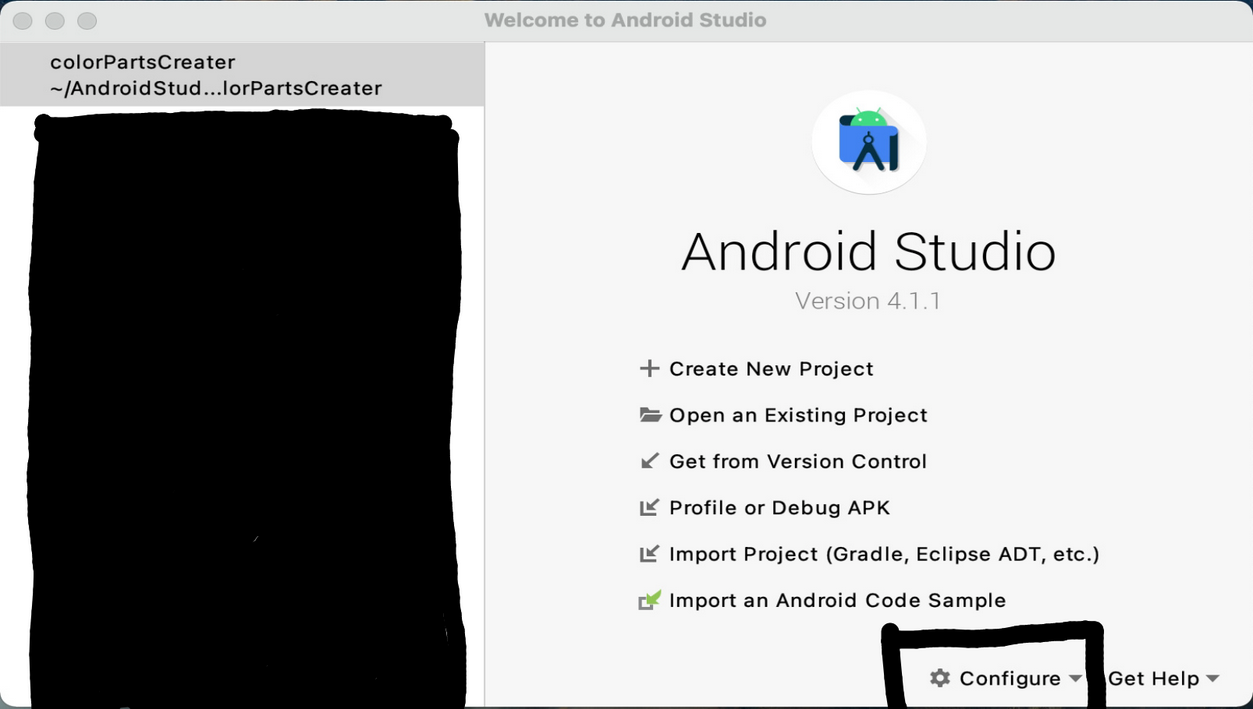Open an Existing Project
1253x709 pixels.
tap(798, 415)
